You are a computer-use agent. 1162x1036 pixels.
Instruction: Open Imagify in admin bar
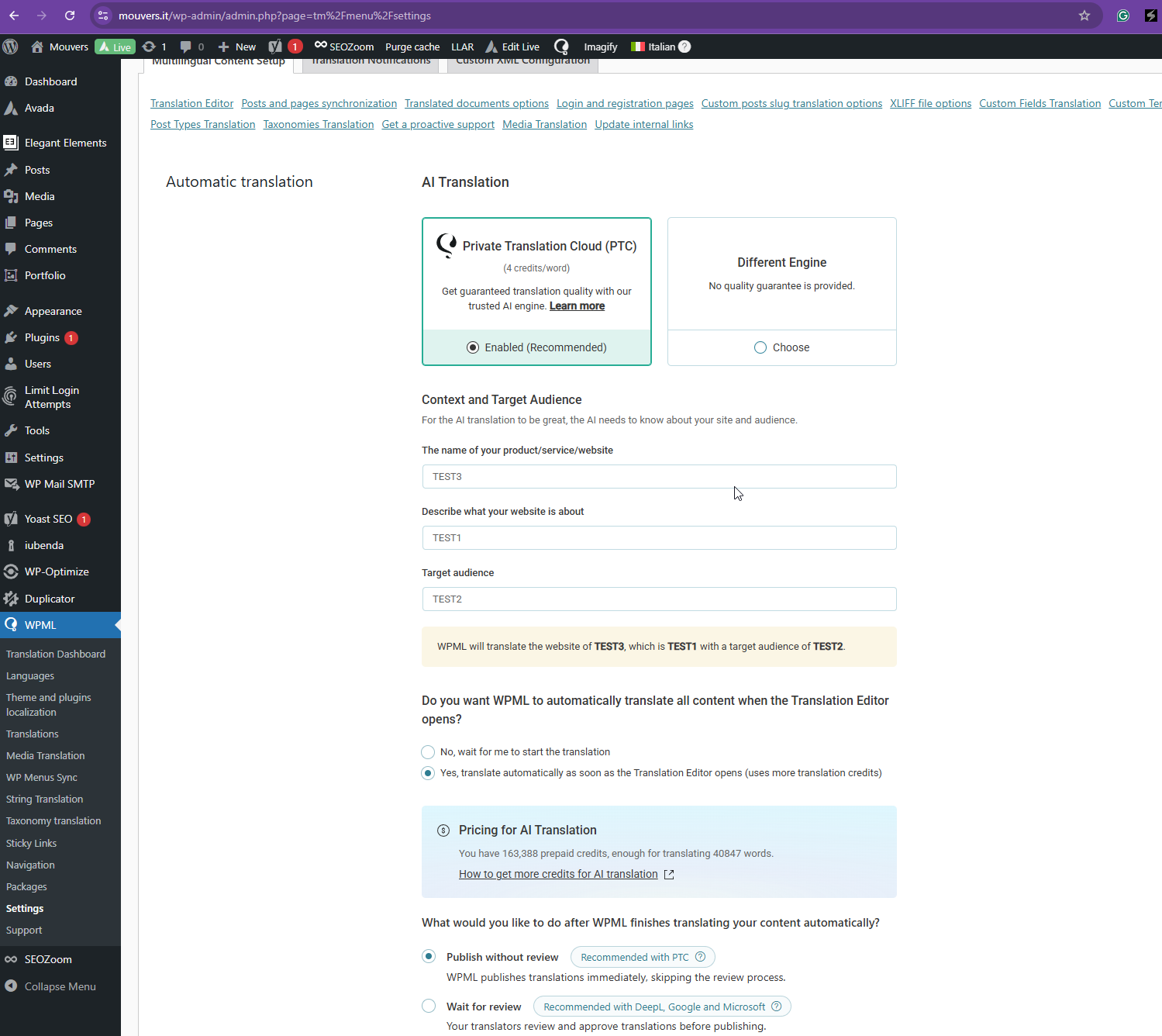point(601,47)
